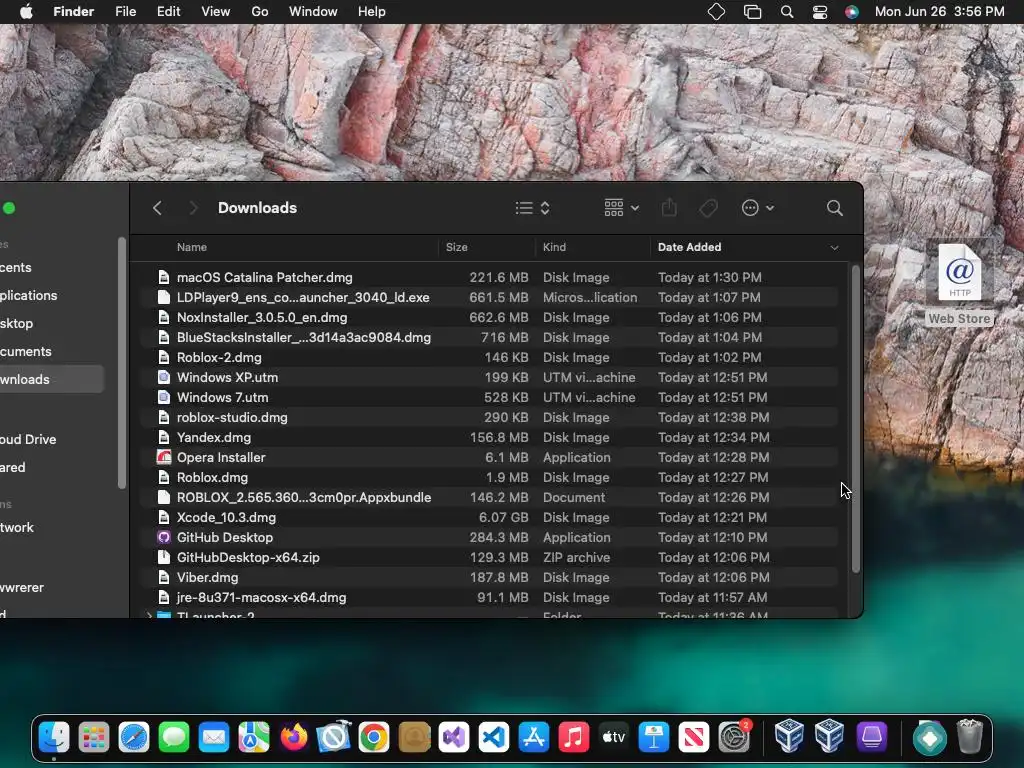Open News app in the Dock
The image size is (1024, 768).
coord(694,737)
